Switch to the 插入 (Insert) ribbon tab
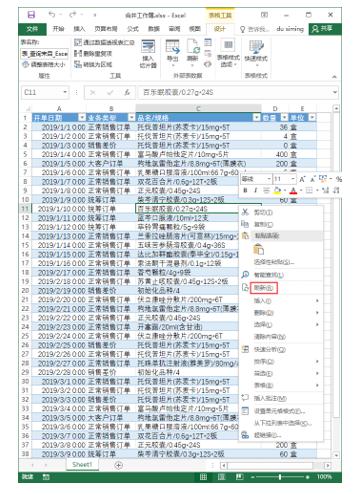The image size is (360, 494). point(79,29)
